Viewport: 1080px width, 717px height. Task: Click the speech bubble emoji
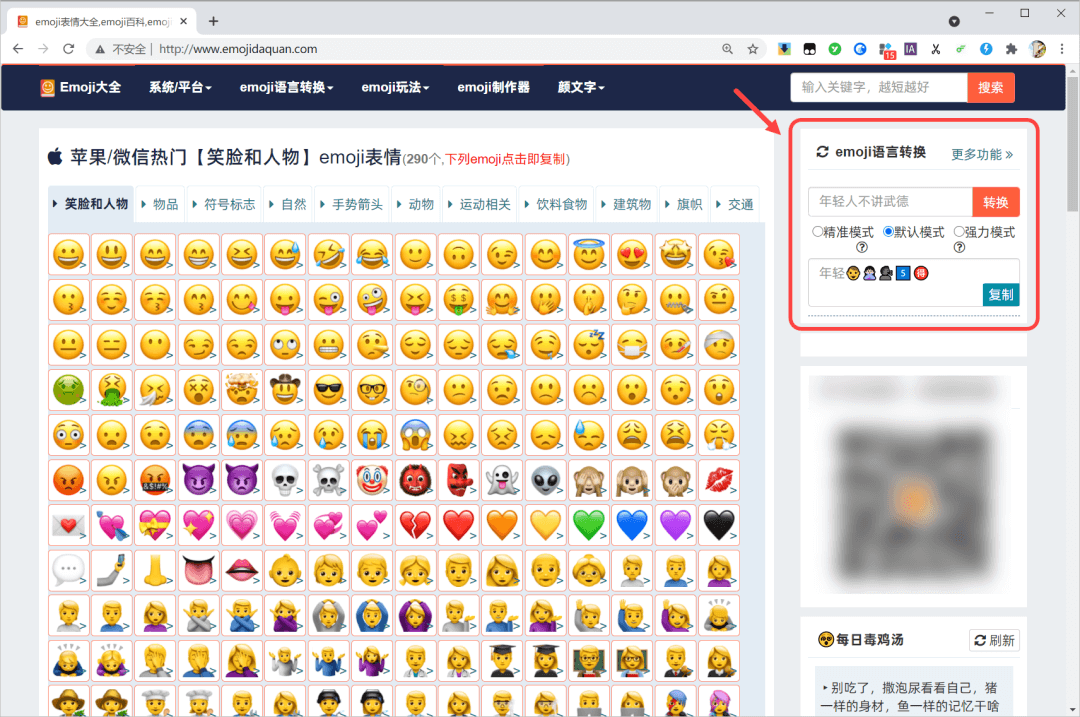click(68, 570)
